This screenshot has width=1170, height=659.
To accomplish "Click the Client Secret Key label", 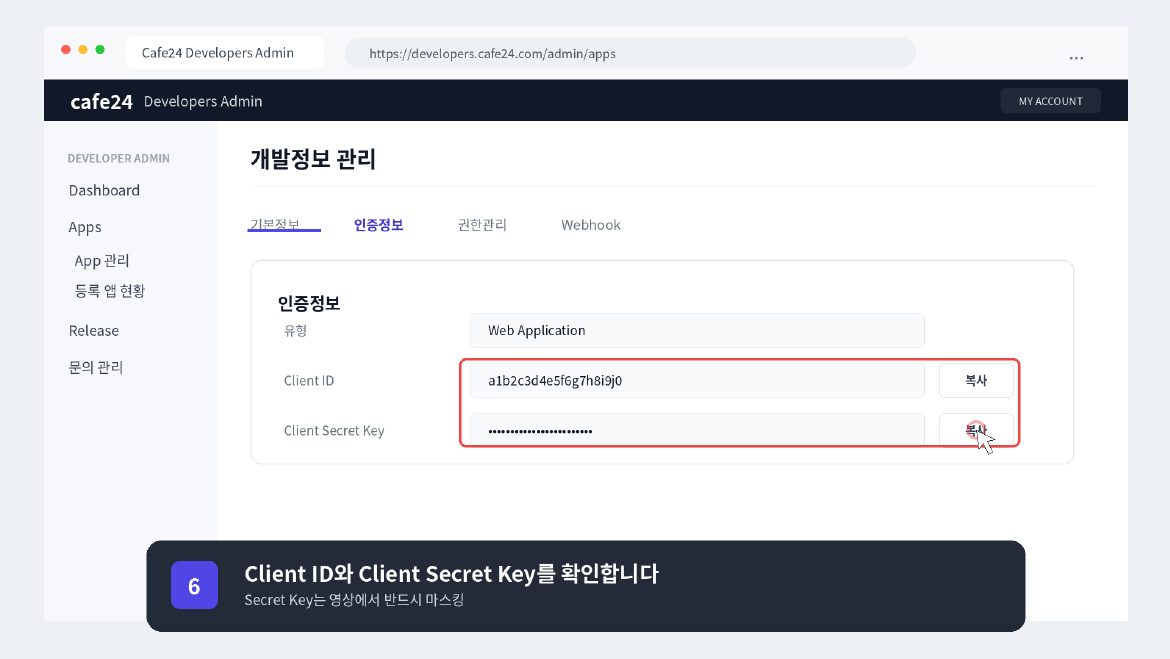I will click(334, 431).
